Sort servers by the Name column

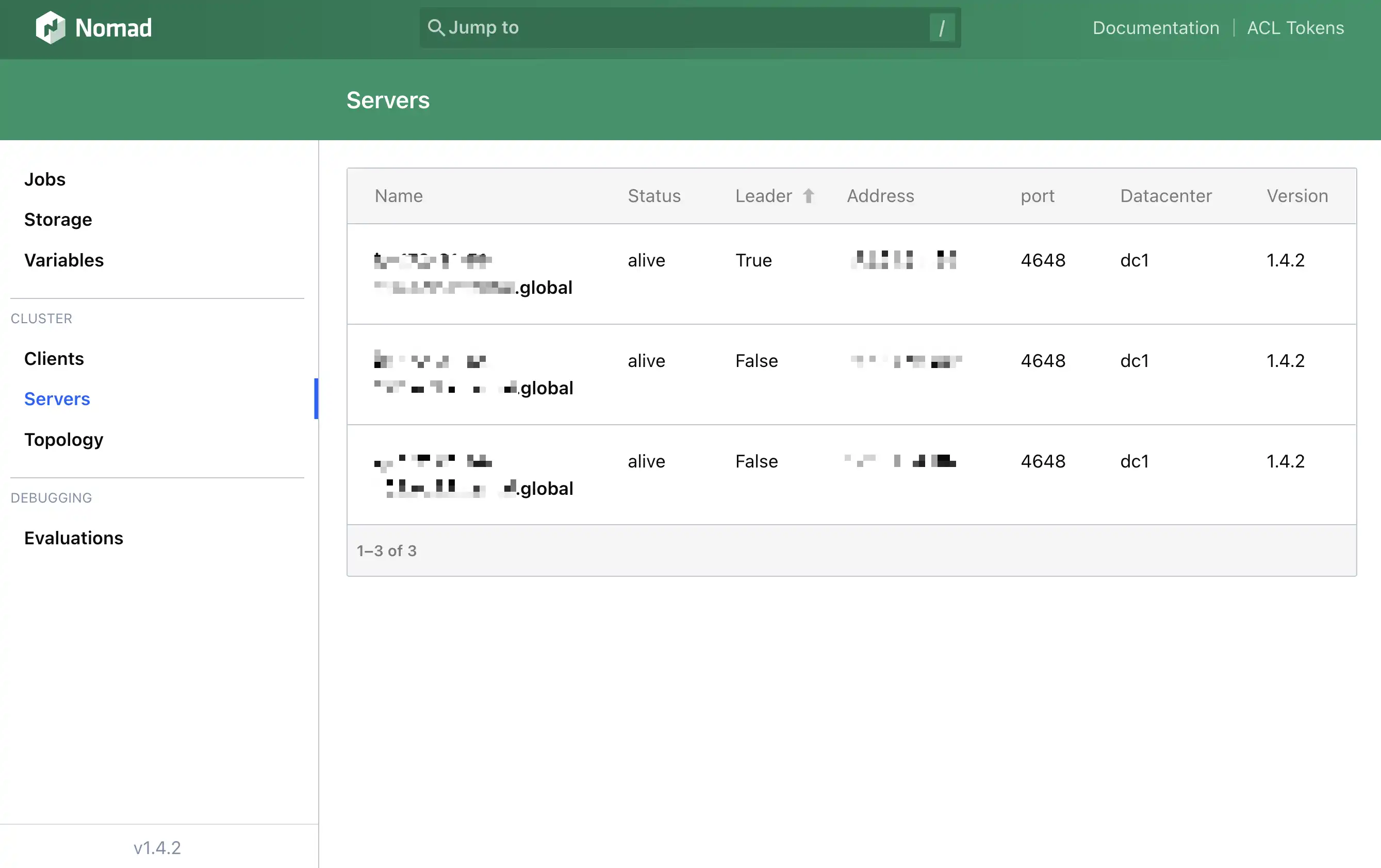point(399,195)
